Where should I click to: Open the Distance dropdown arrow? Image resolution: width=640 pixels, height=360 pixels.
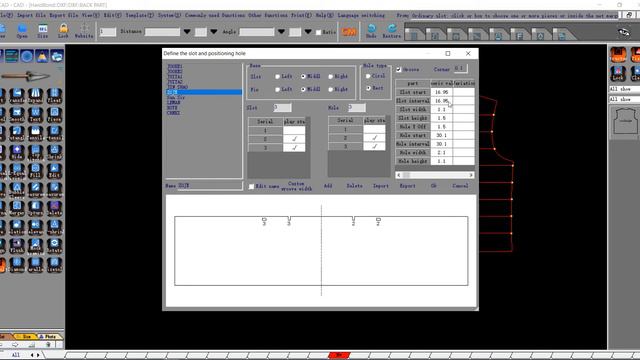point(187,32)
